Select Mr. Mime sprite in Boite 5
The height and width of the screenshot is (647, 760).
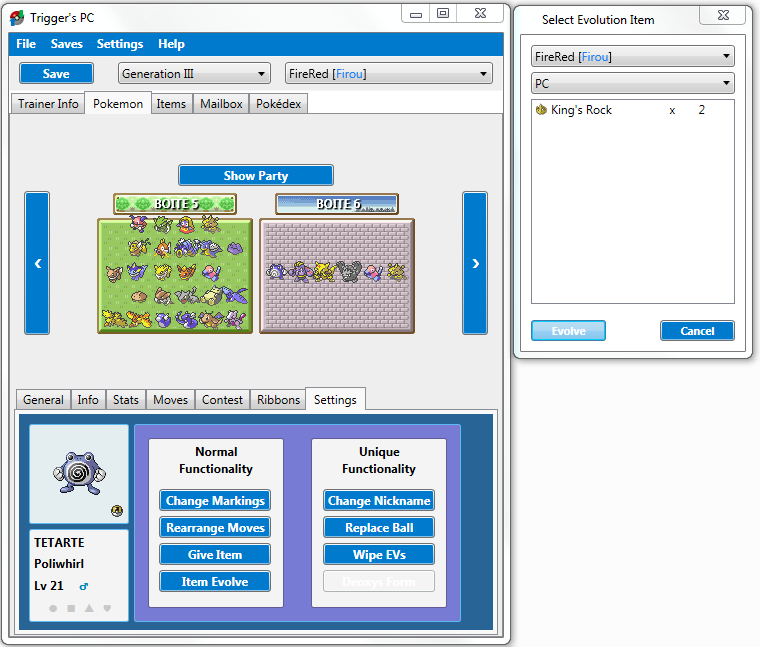[139, 223]
